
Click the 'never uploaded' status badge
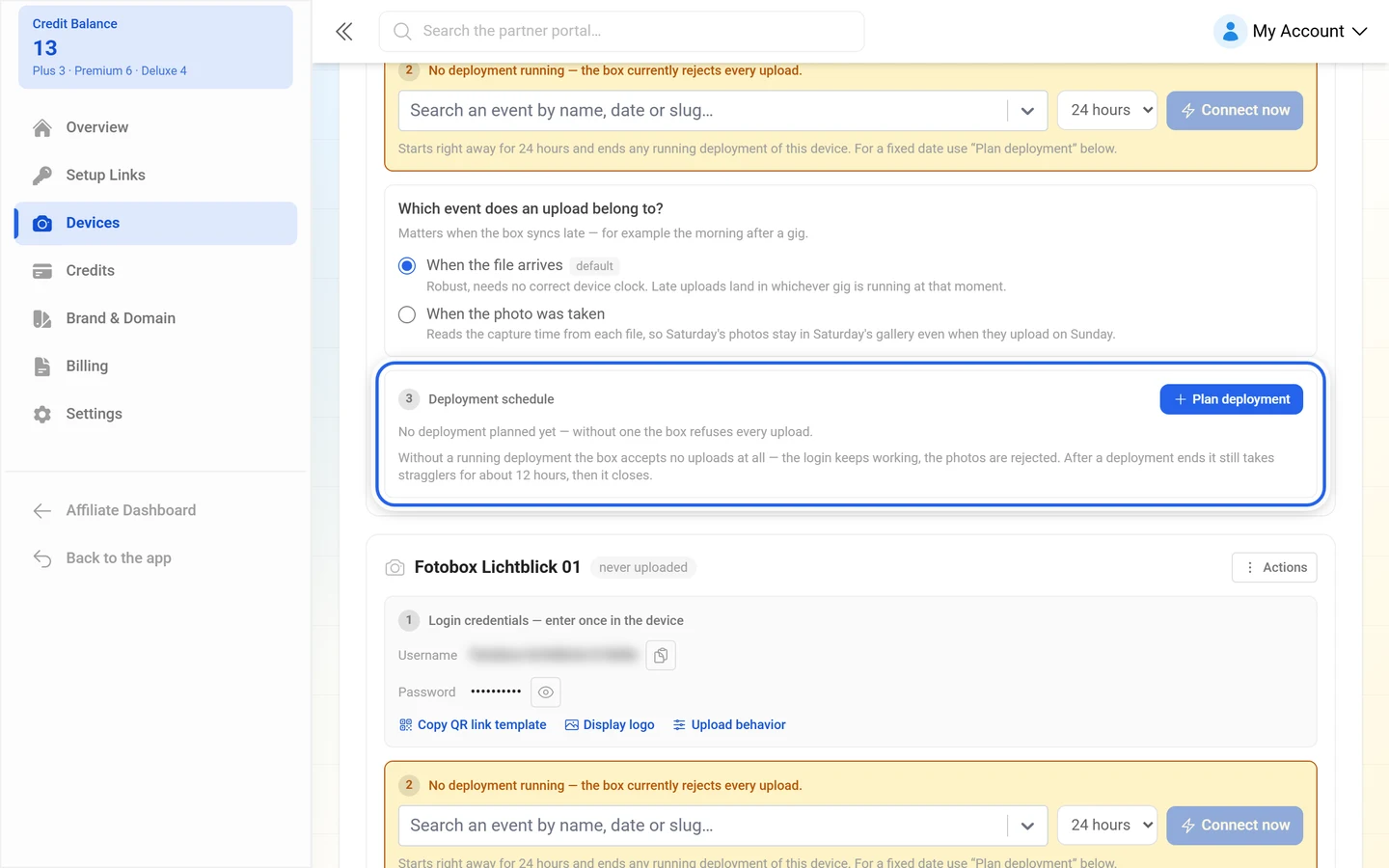(x=643, y=568)
